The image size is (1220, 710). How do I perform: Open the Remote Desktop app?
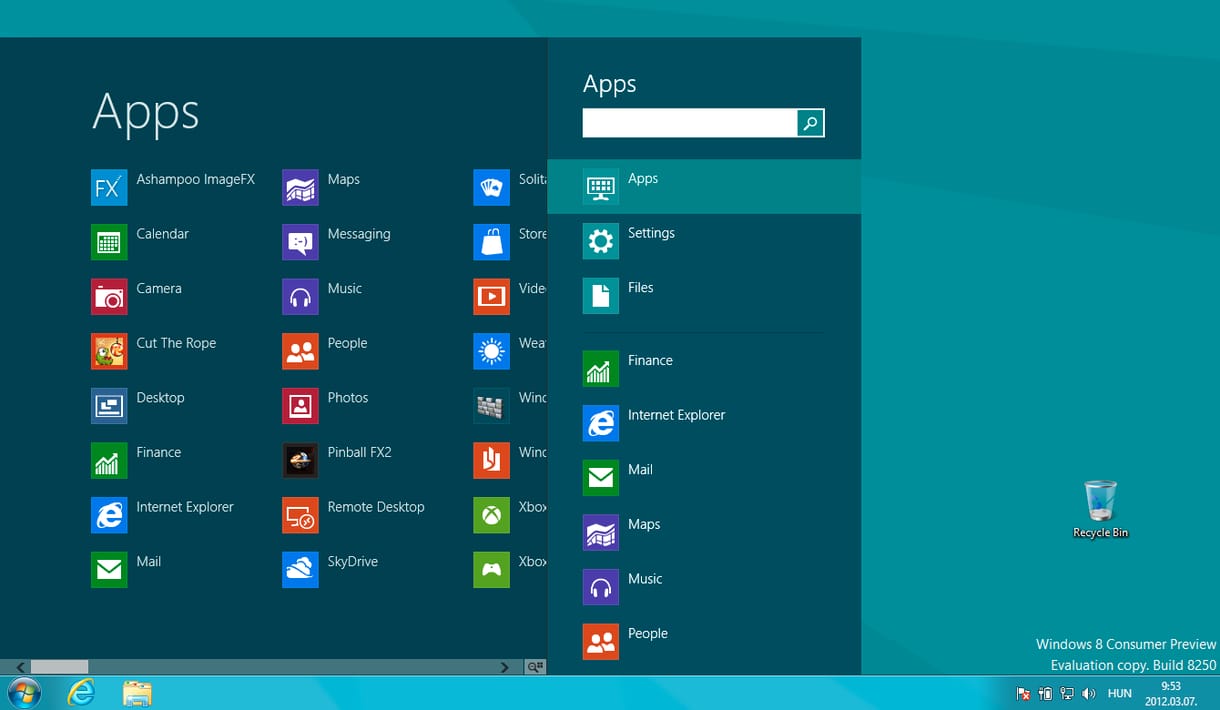click(354, 515)
